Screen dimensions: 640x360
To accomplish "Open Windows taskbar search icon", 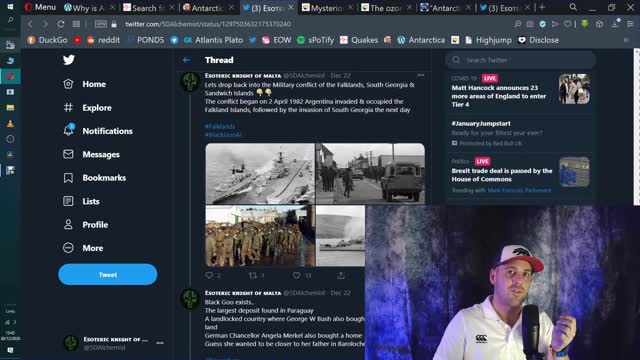I will (10, 20).
